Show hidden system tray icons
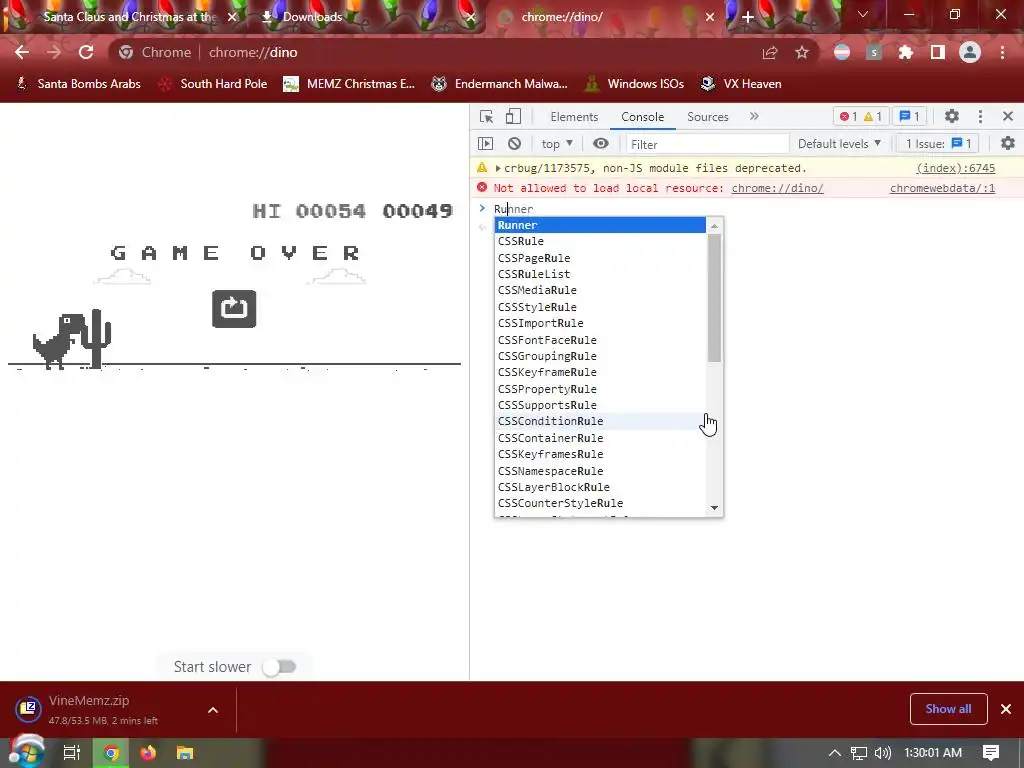The height and width of the screenshot is (768, 1024). [x=835, y=753]
